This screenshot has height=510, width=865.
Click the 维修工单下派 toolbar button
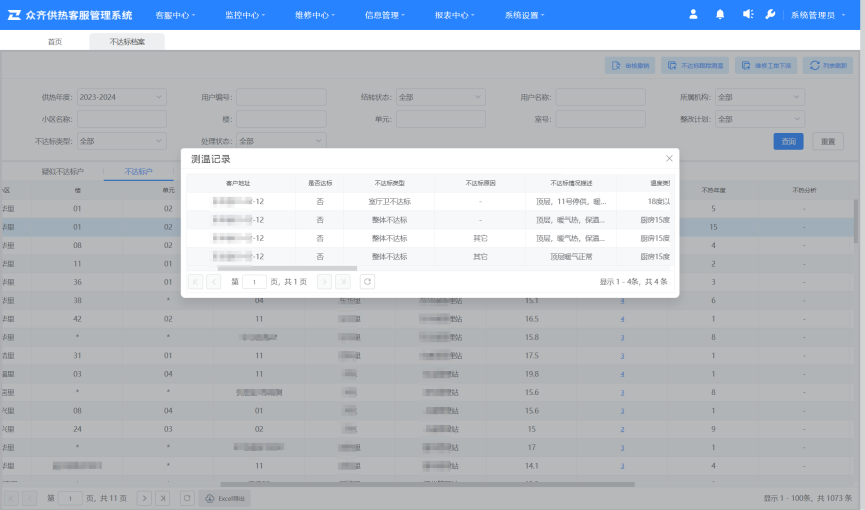coord(766,66)
